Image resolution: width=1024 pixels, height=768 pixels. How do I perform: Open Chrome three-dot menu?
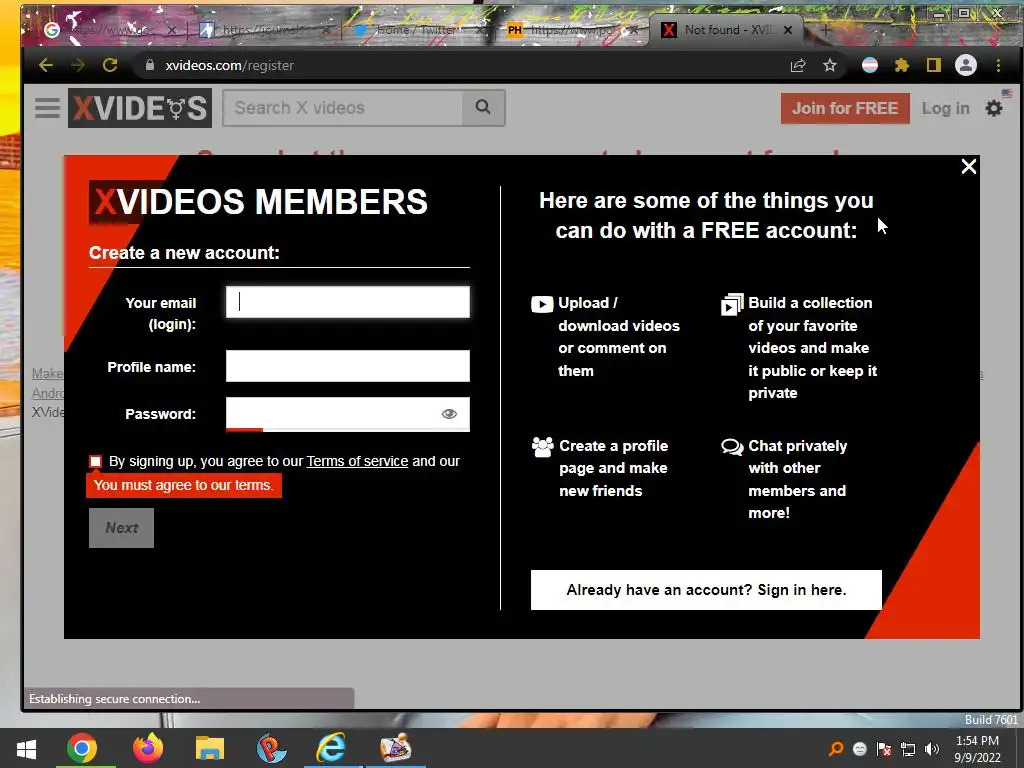tap(998, 65)
